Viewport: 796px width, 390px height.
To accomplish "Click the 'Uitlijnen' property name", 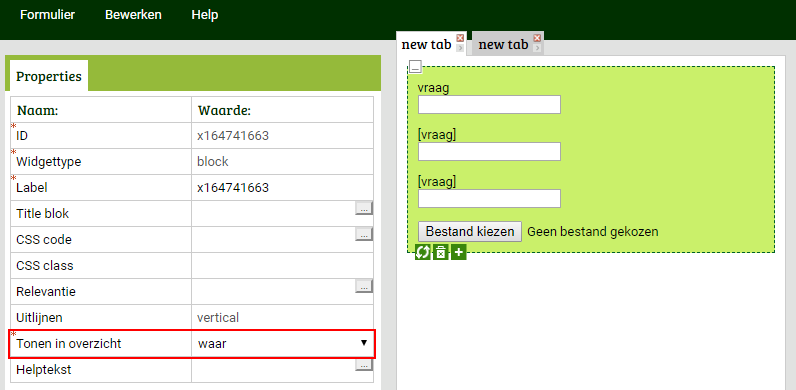I will tap(39, 318).
